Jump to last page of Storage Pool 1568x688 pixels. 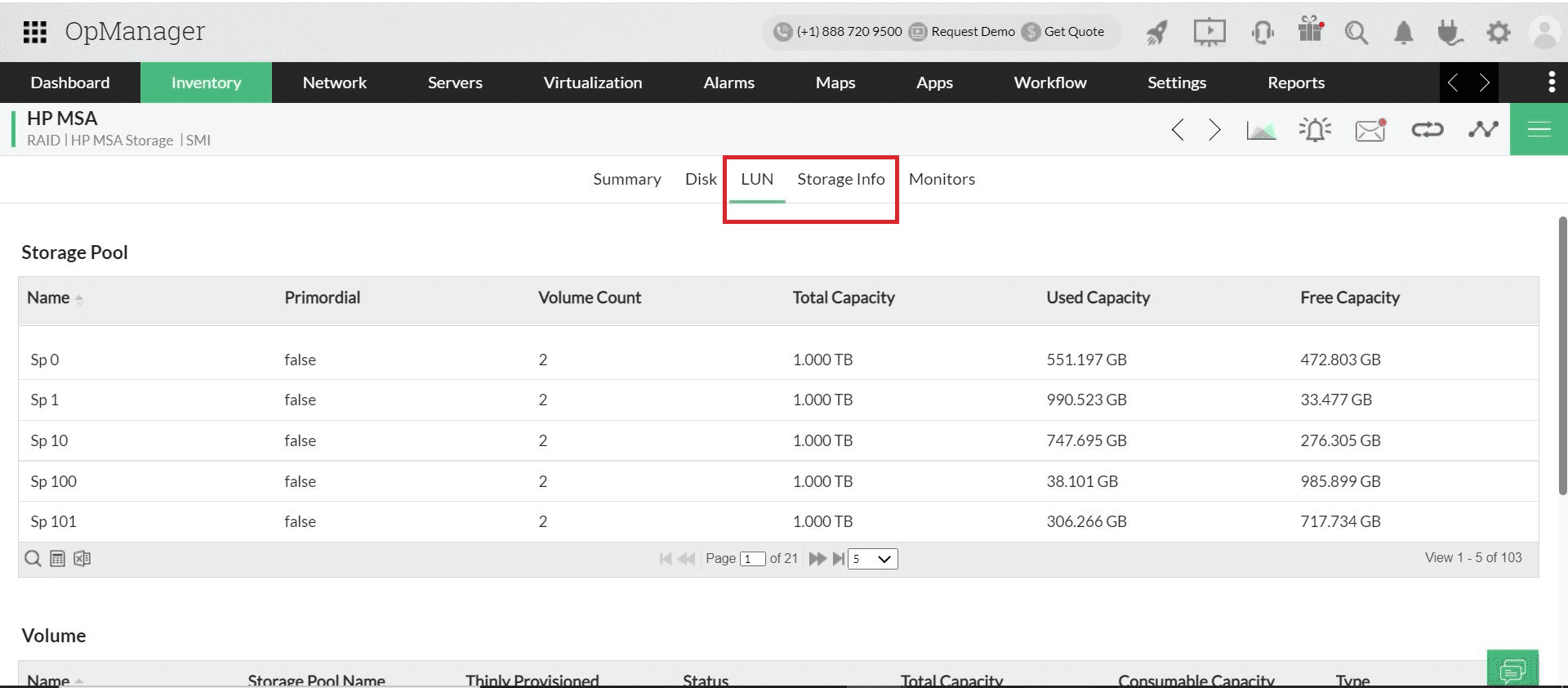839,559
